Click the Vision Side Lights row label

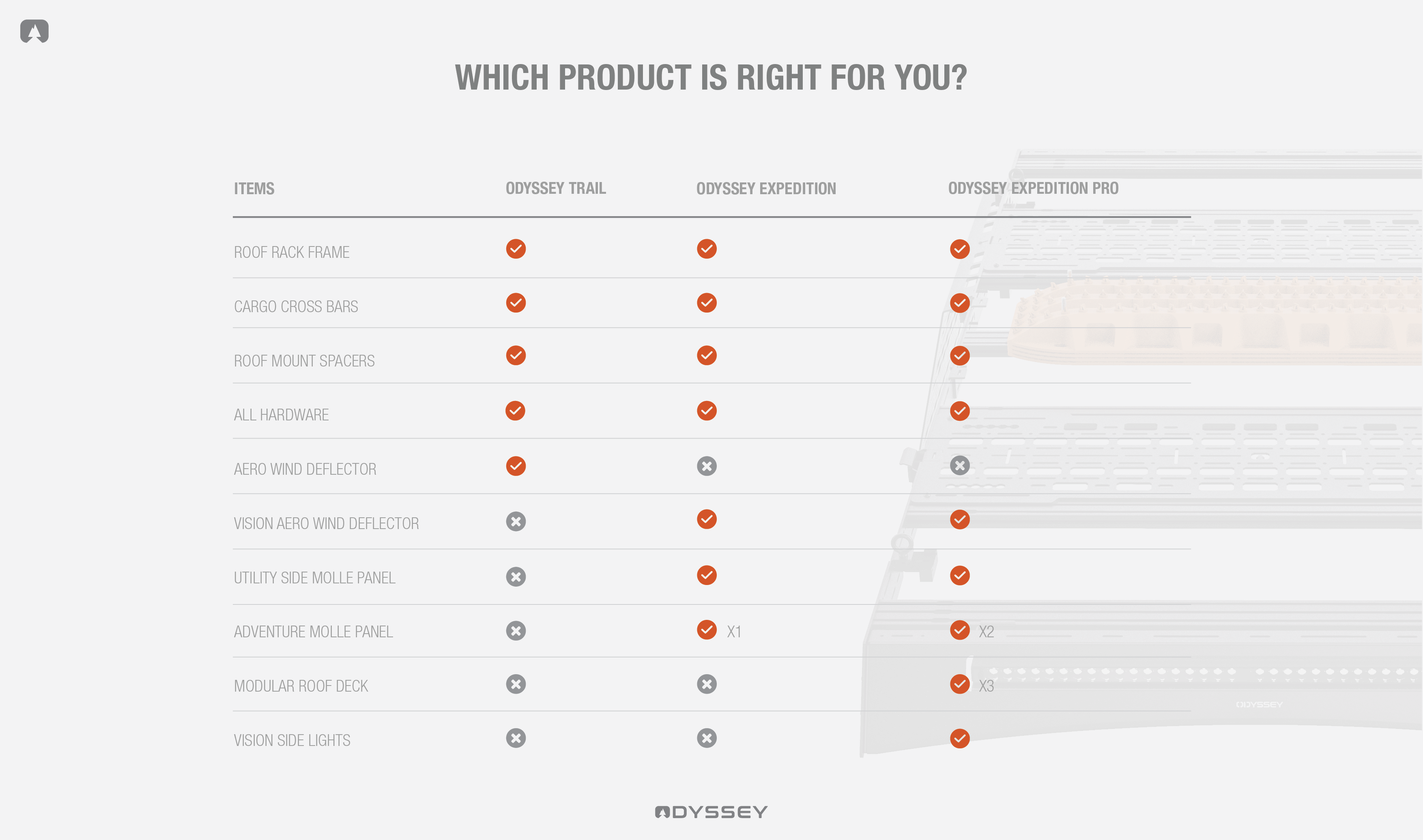click(x=292, y=740)
